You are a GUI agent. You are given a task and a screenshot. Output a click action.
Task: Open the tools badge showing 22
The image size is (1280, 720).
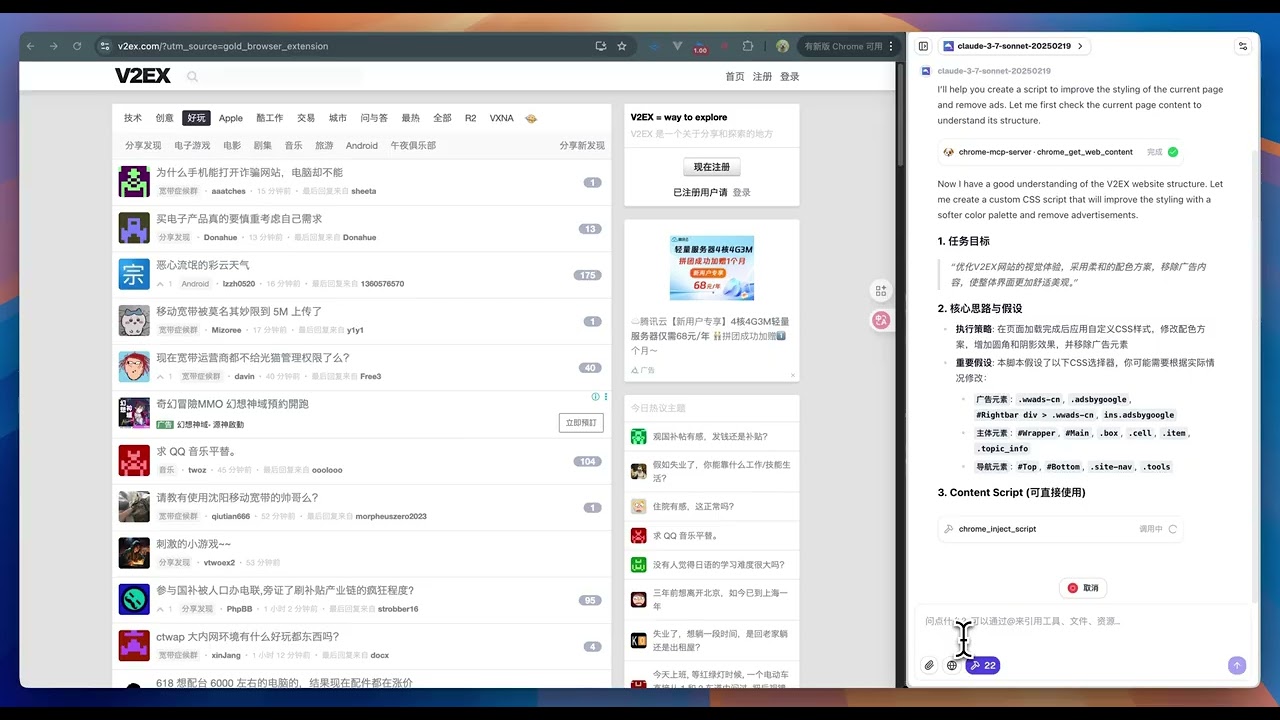click(983, 665)
